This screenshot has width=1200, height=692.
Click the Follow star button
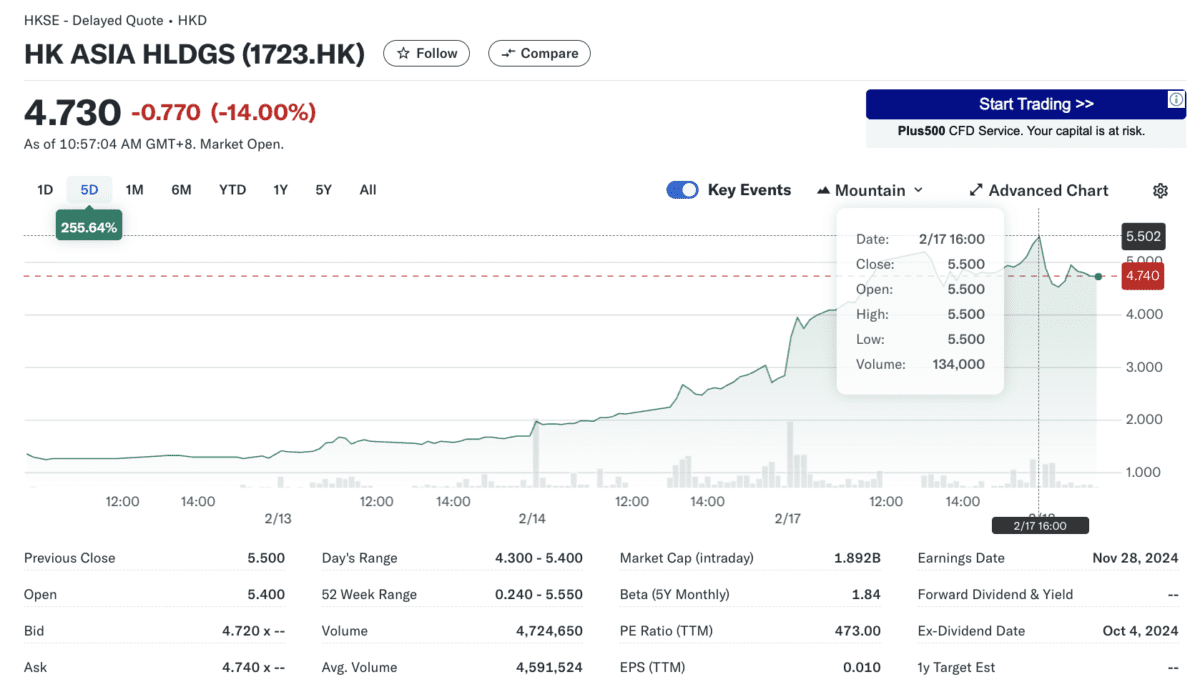coord(426,53)
